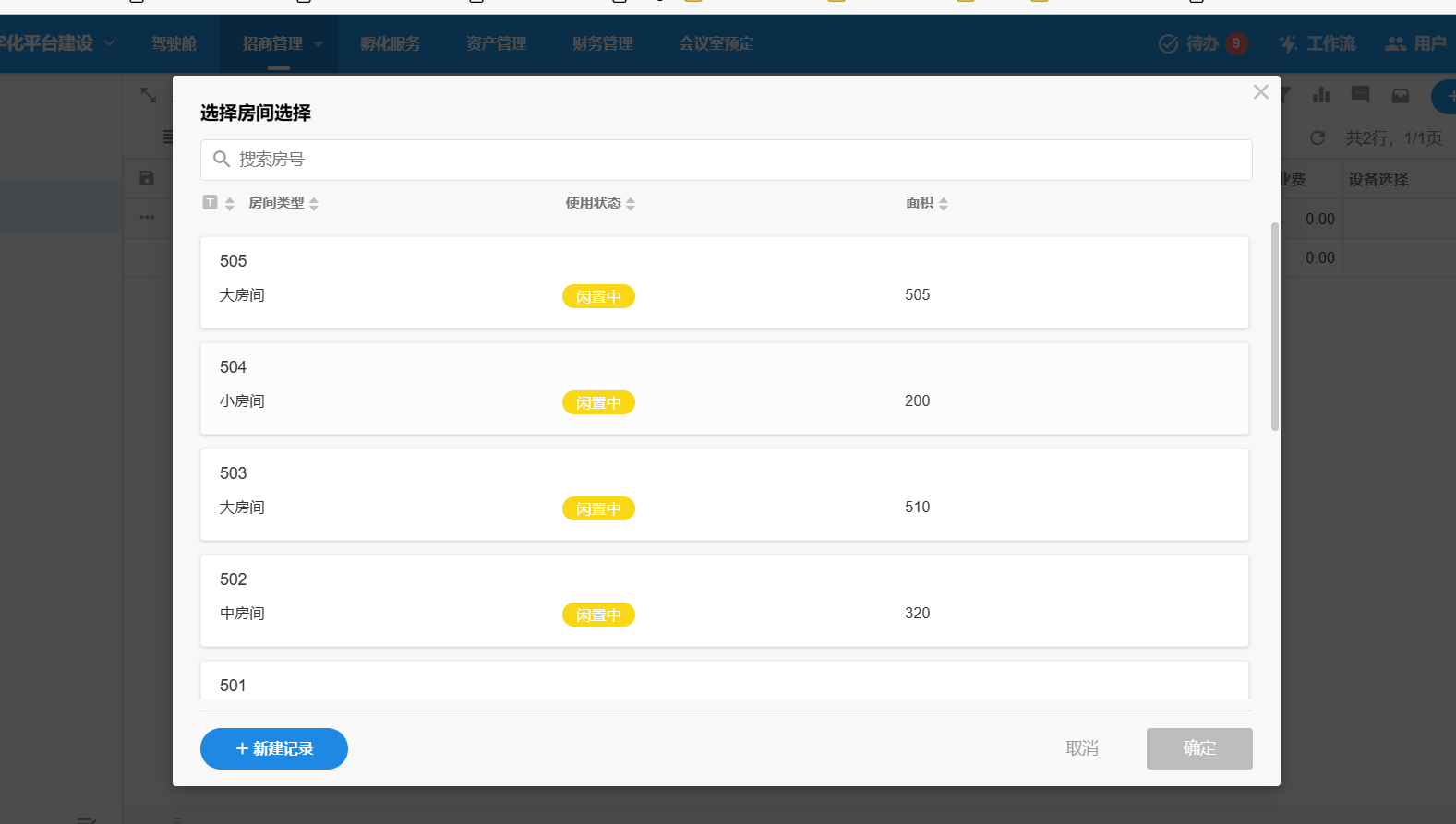Click the expand fullscreen arrows icon
The image size is (1456, 824).
click(x=148, y=94)
